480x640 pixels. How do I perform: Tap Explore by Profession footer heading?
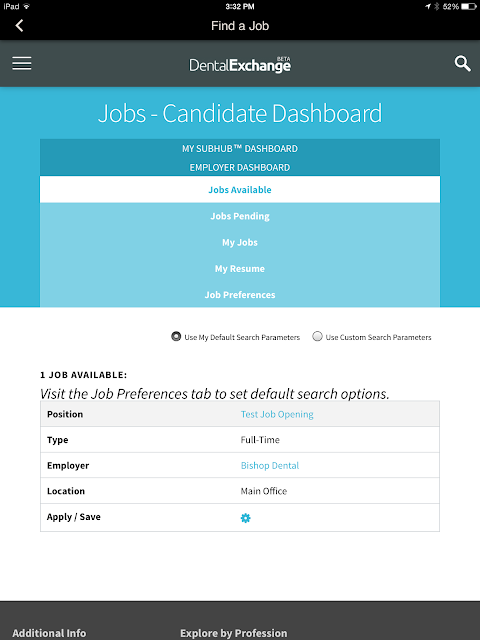point(234,633)
